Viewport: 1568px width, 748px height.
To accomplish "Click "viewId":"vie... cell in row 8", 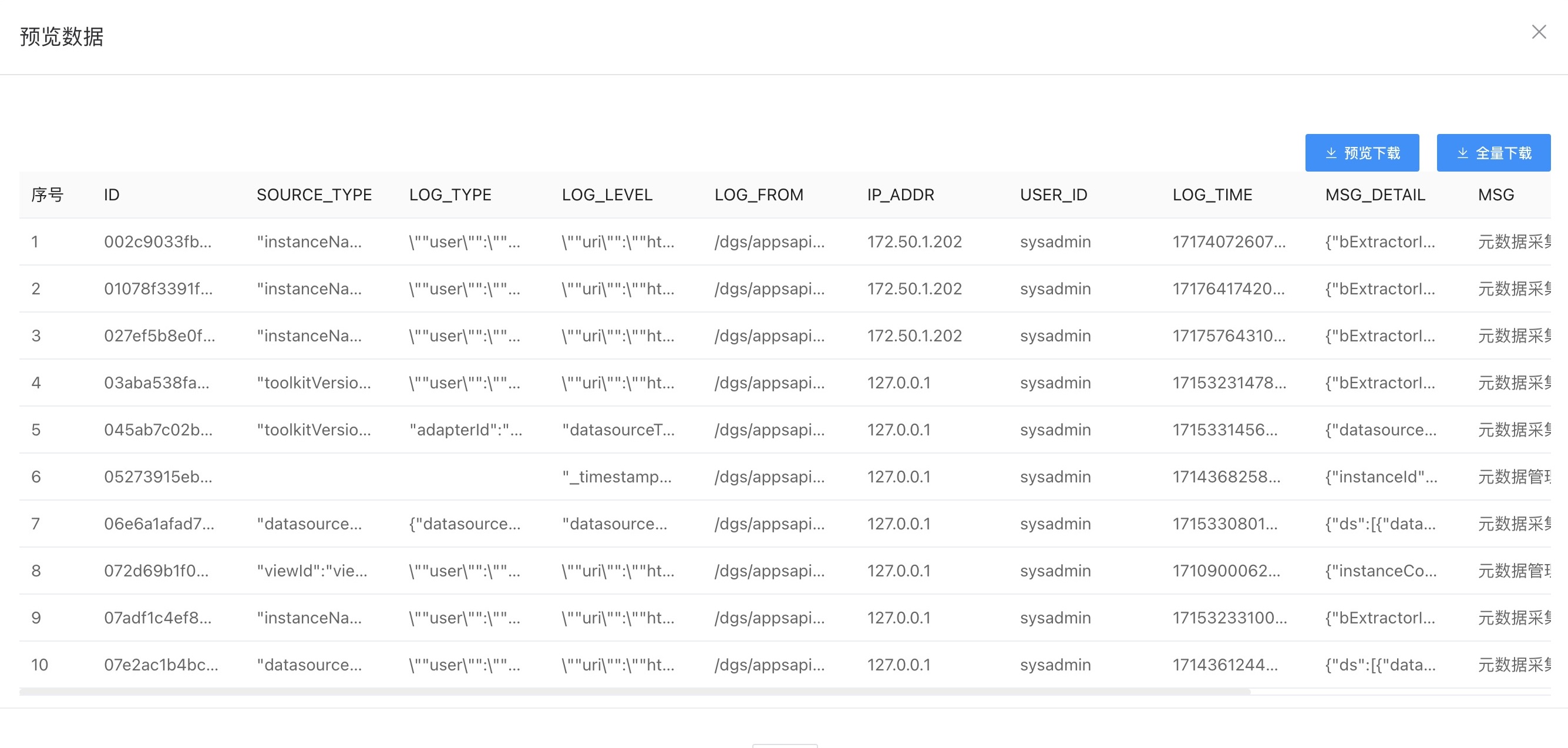I will 312,571.
